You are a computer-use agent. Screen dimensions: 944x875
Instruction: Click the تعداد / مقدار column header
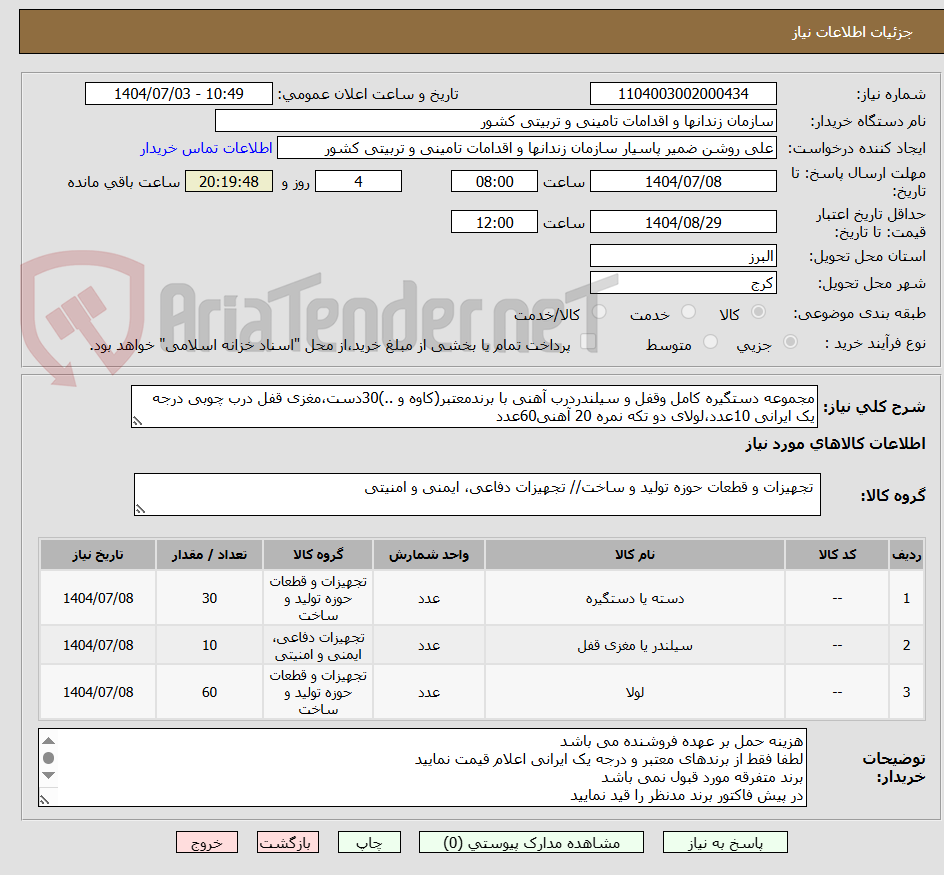[210, 555]
